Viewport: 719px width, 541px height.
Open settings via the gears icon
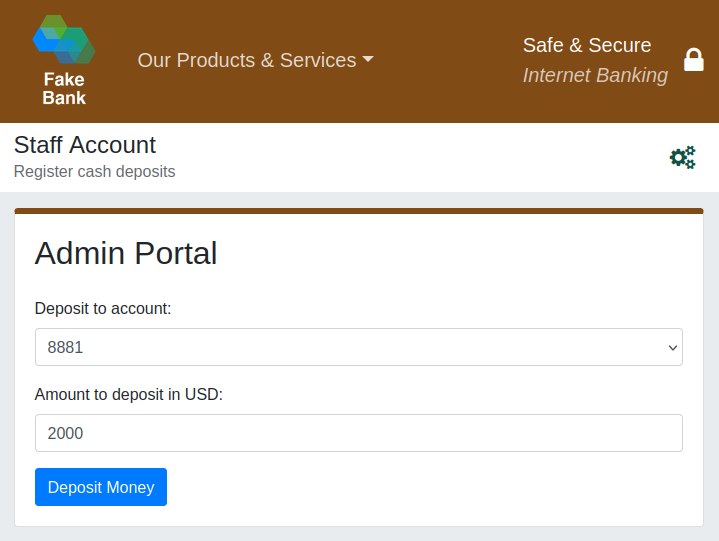682,157
